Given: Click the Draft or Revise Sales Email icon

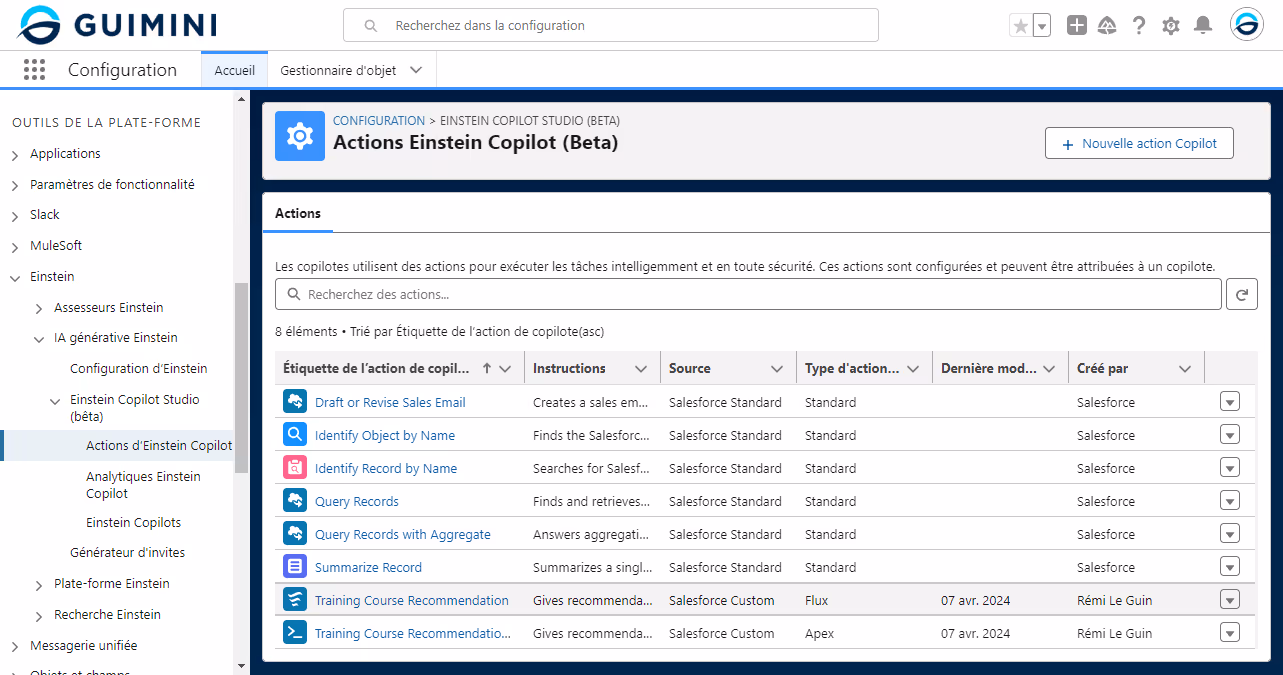Looking at the screenshot, I should [294, 402].
